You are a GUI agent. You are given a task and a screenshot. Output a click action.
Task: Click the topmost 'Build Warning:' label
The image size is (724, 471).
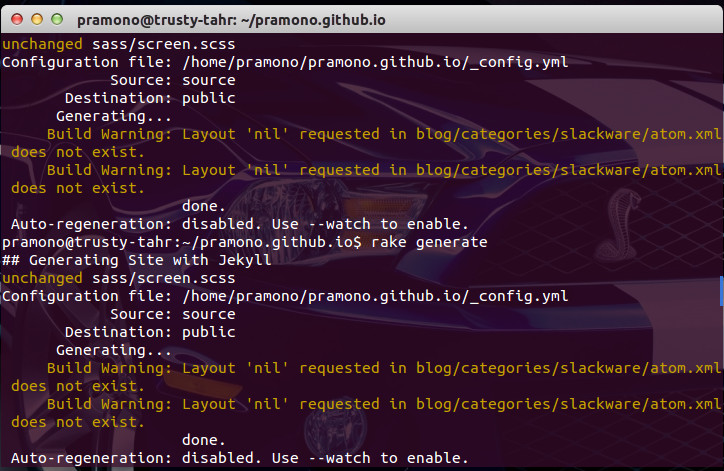pyautogui.click(x=109, y=134)
